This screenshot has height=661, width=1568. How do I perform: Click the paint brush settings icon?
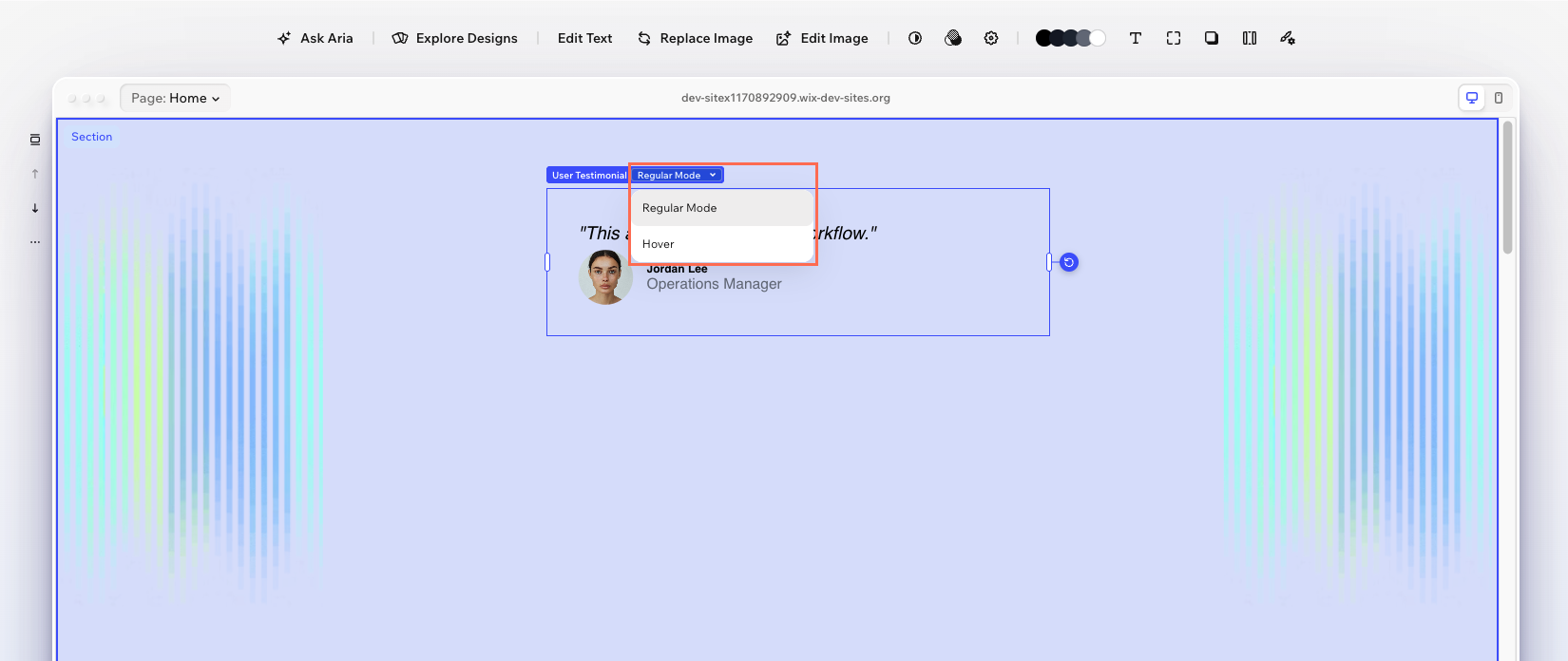1288,38
